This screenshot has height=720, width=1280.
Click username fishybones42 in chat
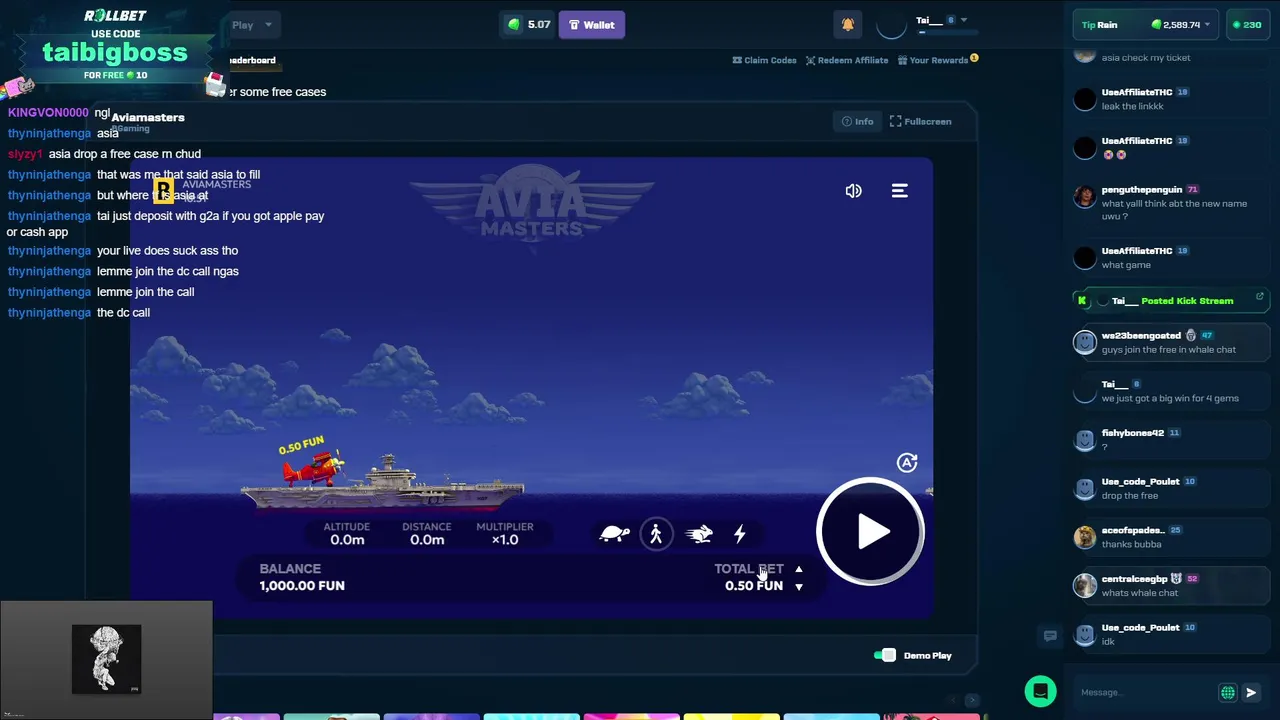point(1133,433)
